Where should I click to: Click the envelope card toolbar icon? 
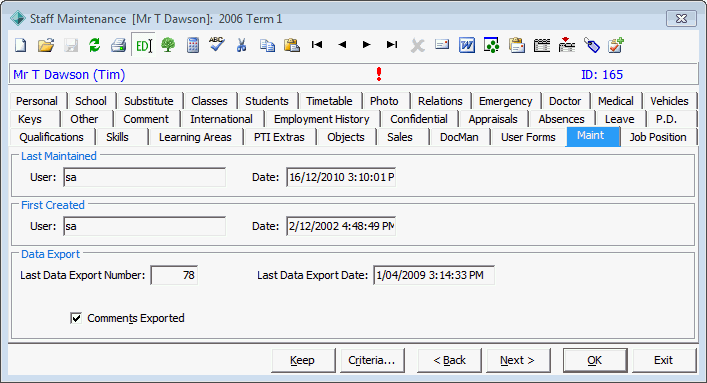pos(442,45)
